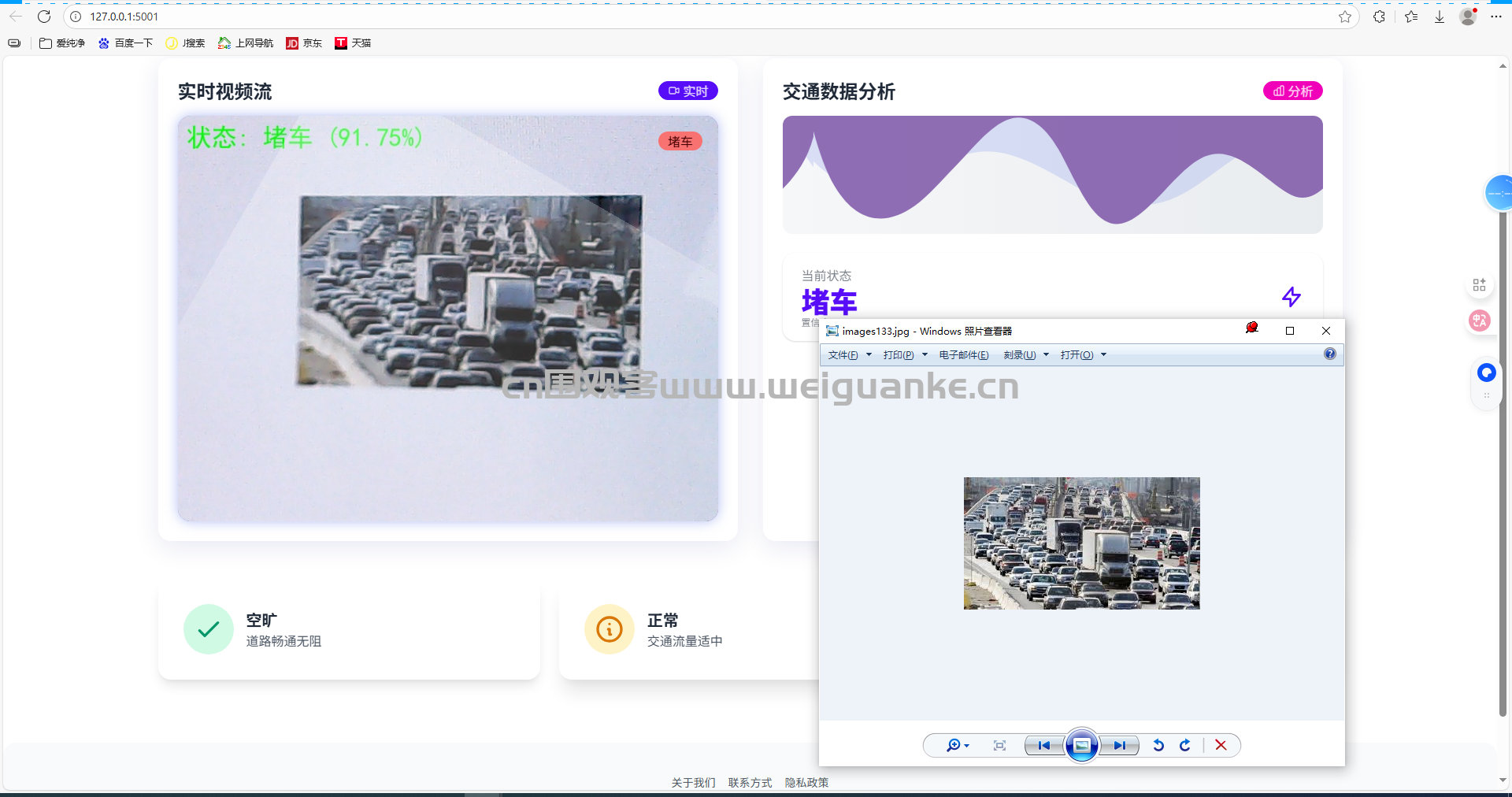
Task: Open the 联系方式 footer link
Action: [x=750, y=782]
